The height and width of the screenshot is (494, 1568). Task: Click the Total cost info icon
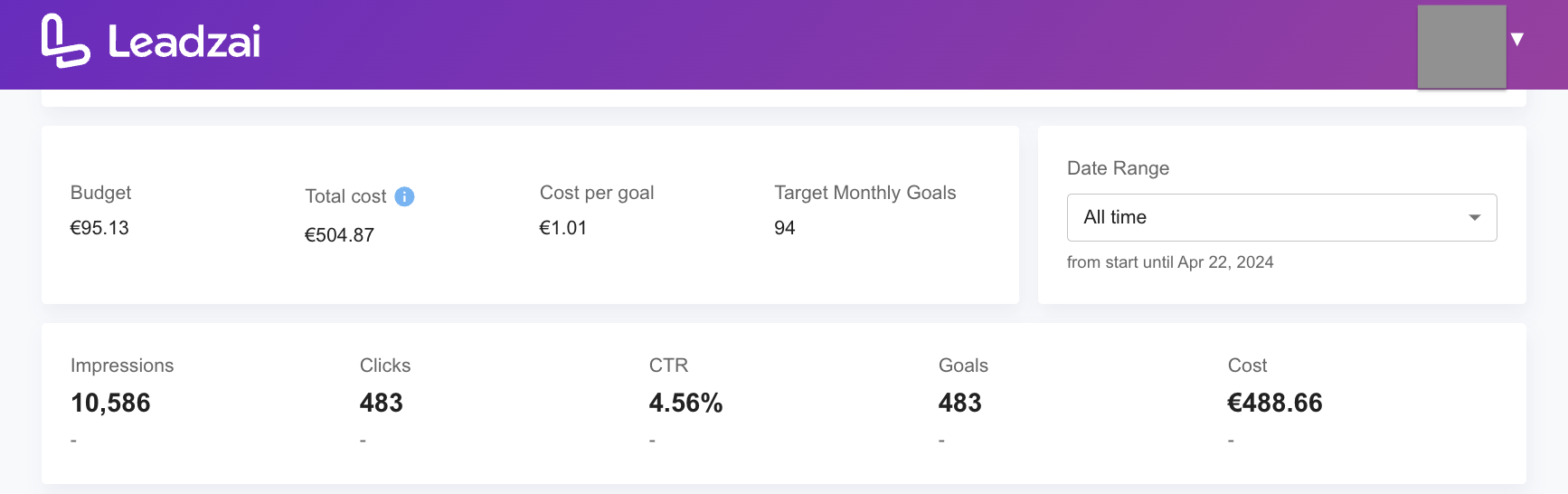coord(405,196)
